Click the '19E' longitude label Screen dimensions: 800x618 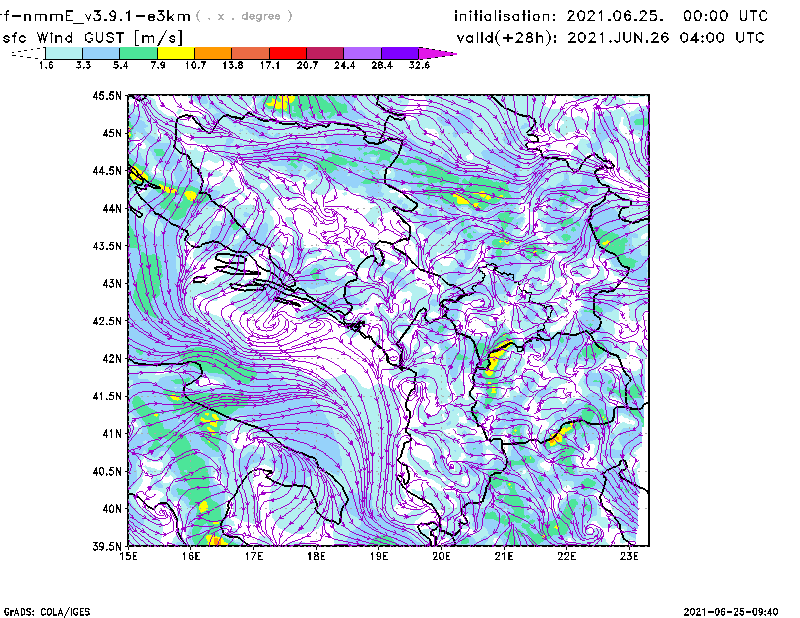point(379,556)
